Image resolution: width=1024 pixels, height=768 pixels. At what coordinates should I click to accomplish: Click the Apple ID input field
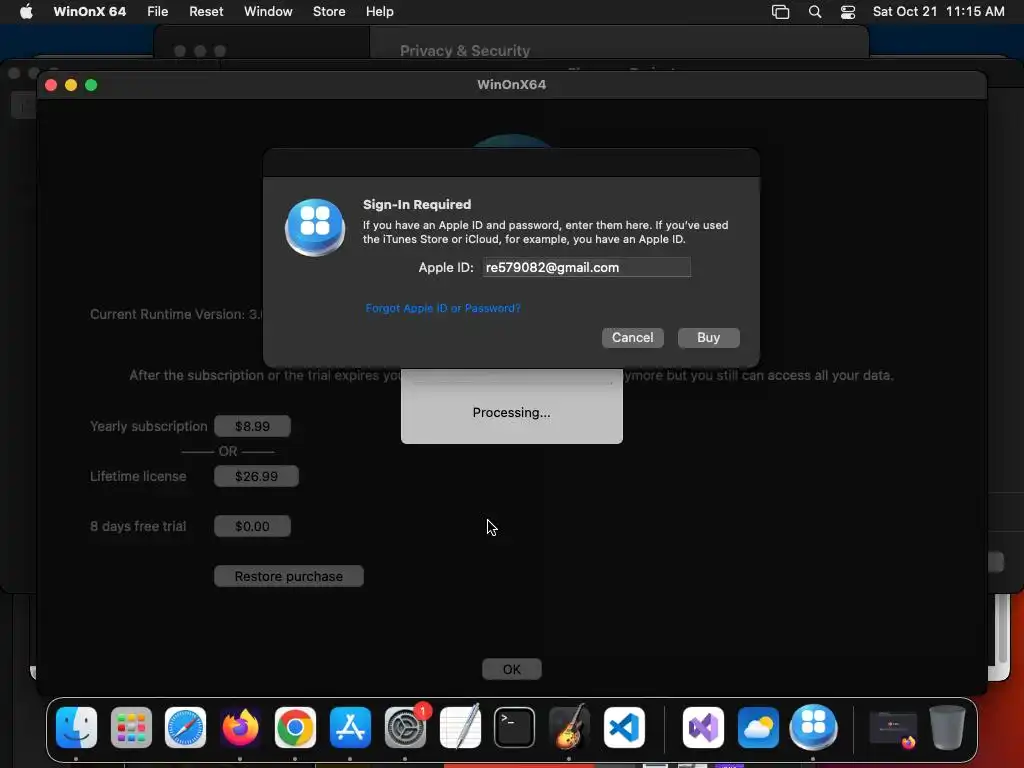586,267
